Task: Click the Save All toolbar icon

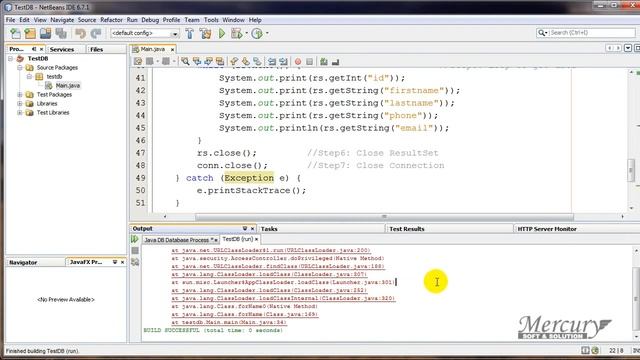Action: pyautogui.click(x=61, y=33)
